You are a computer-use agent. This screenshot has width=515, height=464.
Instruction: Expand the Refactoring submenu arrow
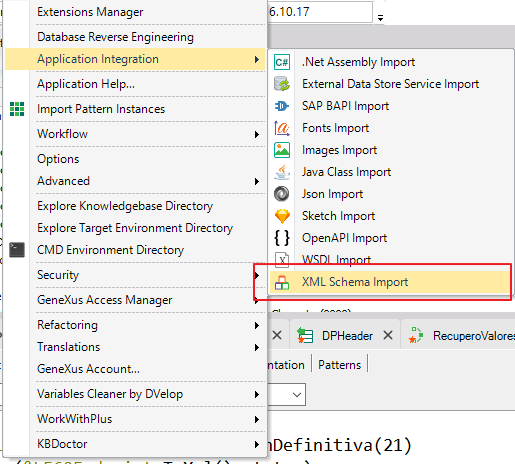(257, 325)
